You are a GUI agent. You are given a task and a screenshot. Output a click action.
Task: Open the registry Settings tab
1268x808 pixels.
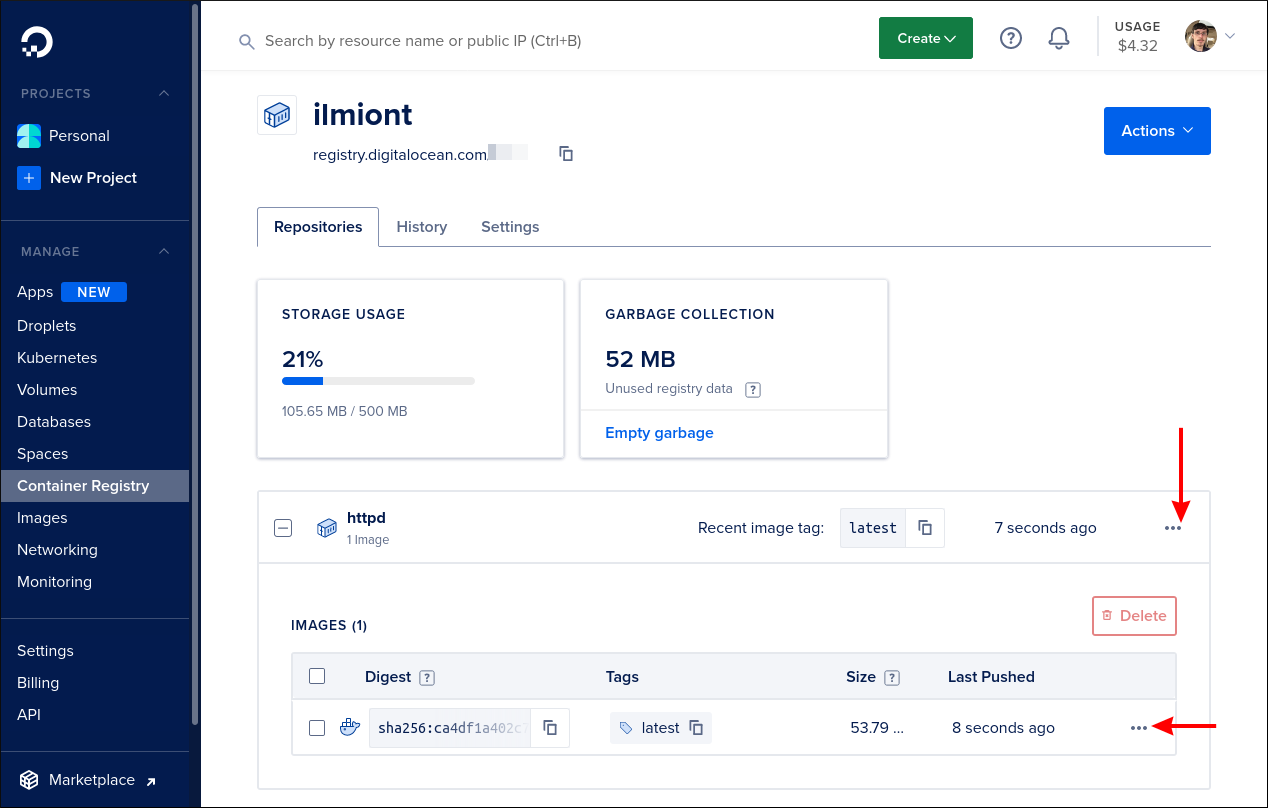coord(510,227)
